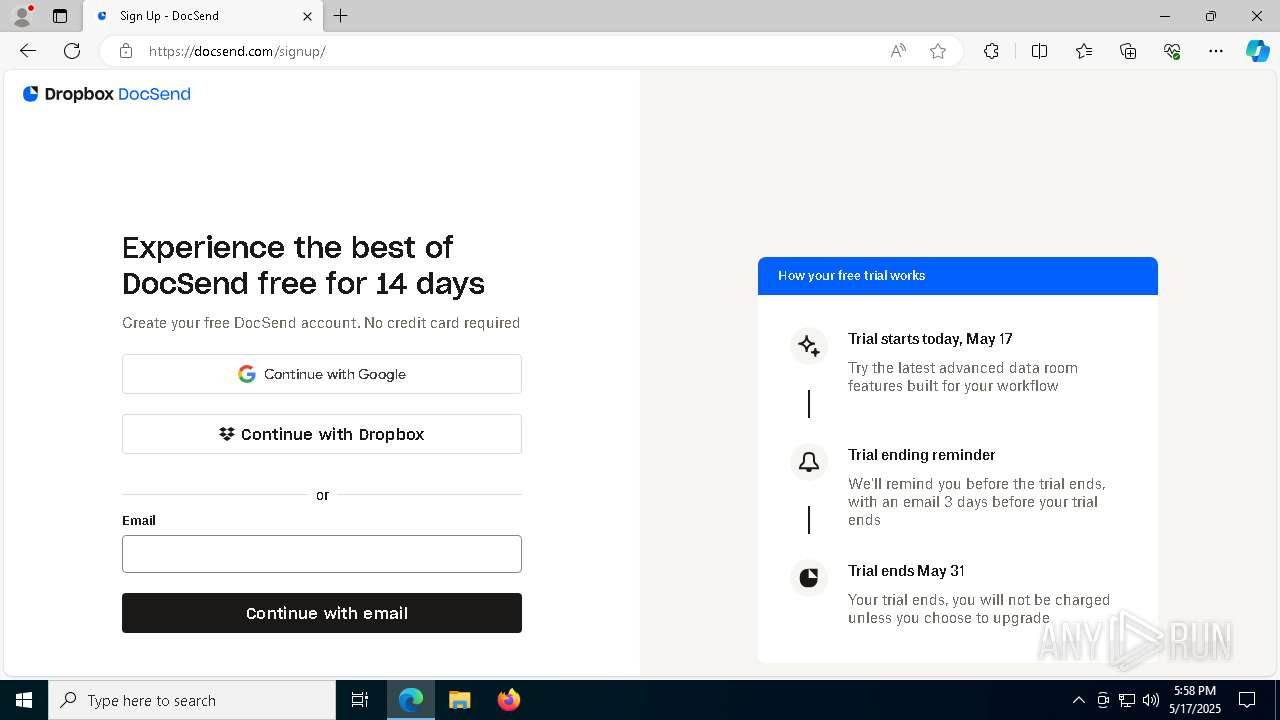Open File Explorer from taskbar
This screenshot has height=720, width=1280.
tap(459, 700)
